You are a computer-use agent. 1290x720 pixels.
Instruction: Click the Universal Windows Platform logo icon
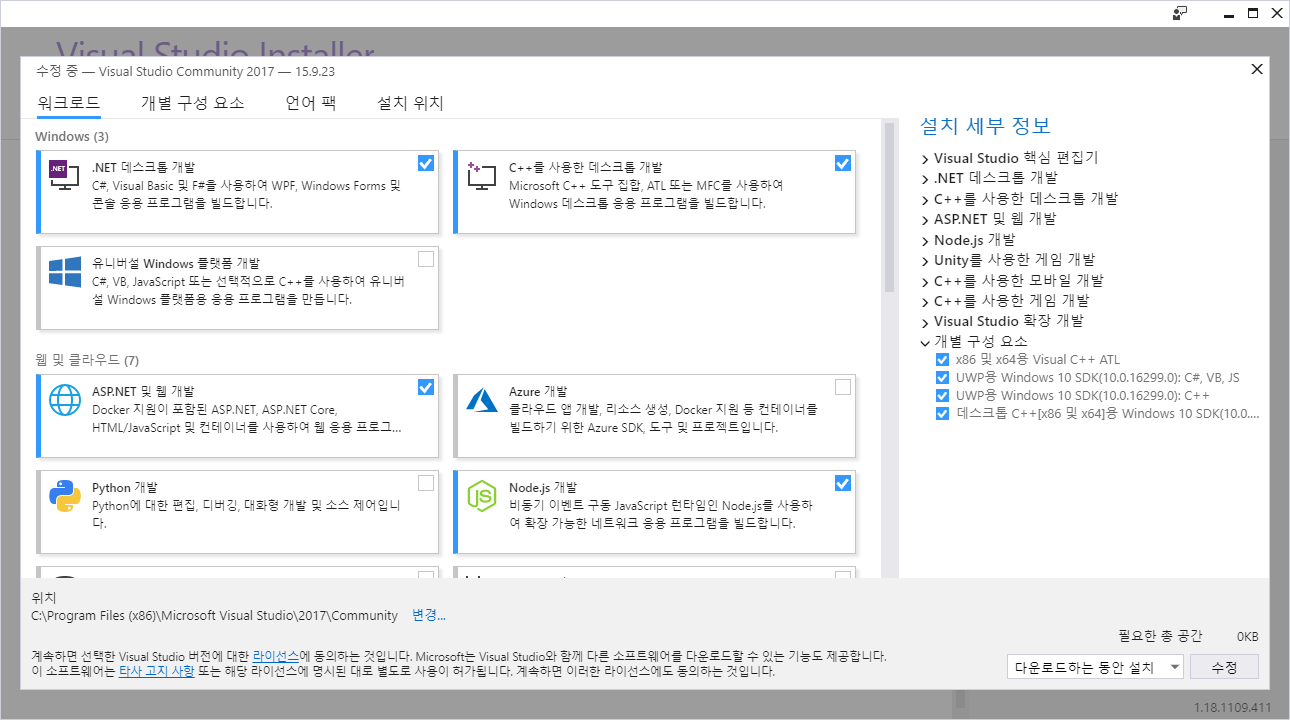tap(64, 271)
